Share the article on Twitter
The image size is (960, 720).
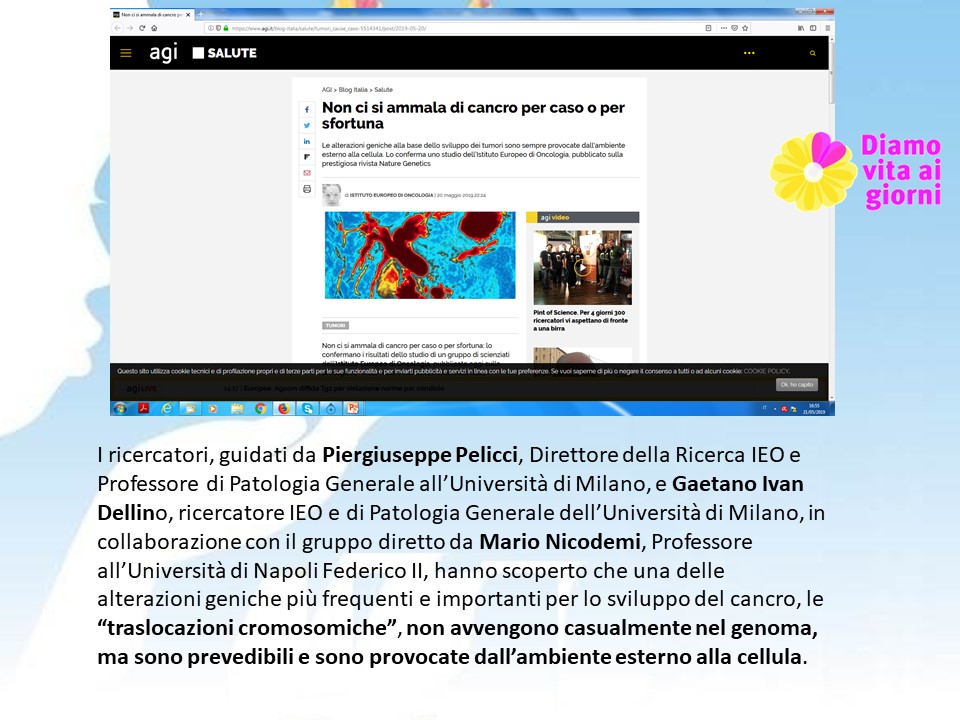[307, 126]
